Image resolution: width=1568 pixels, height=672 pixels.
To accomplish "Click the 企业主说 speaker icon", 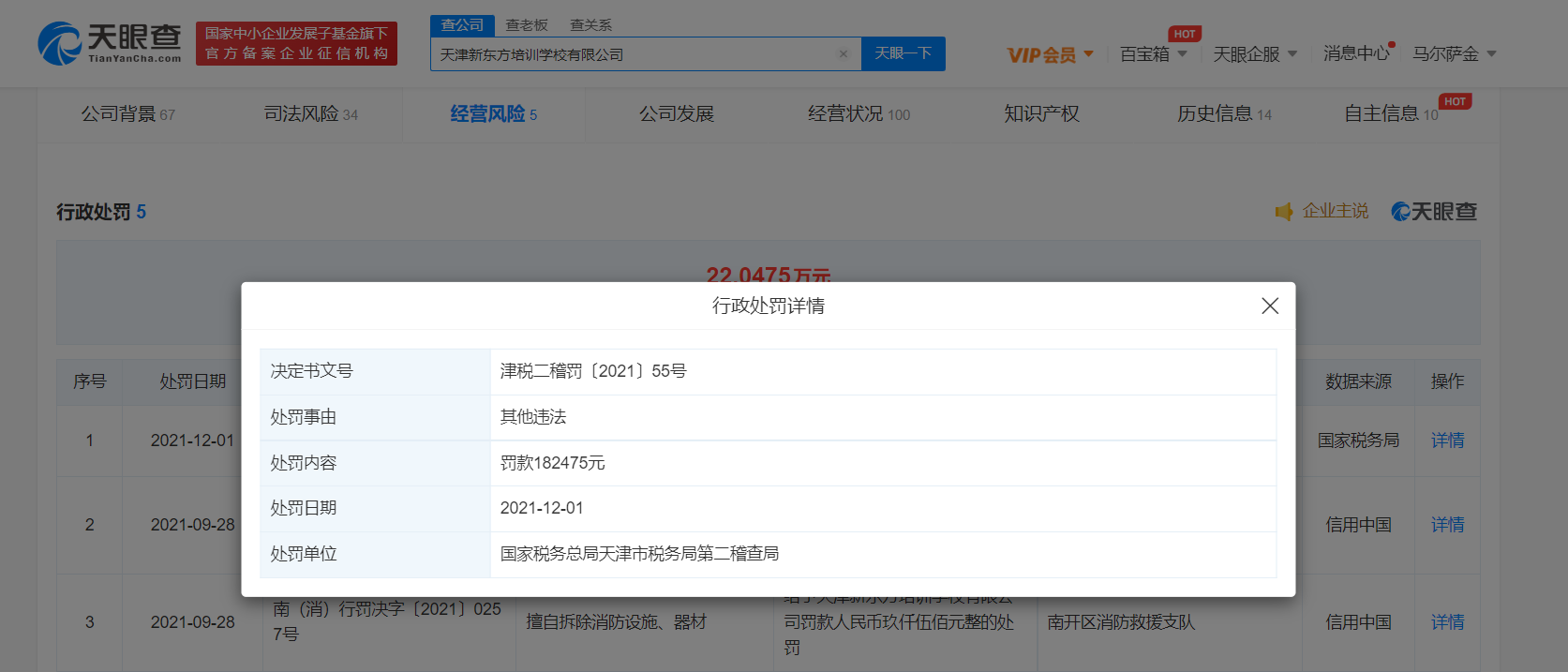I will (1284, 212).
